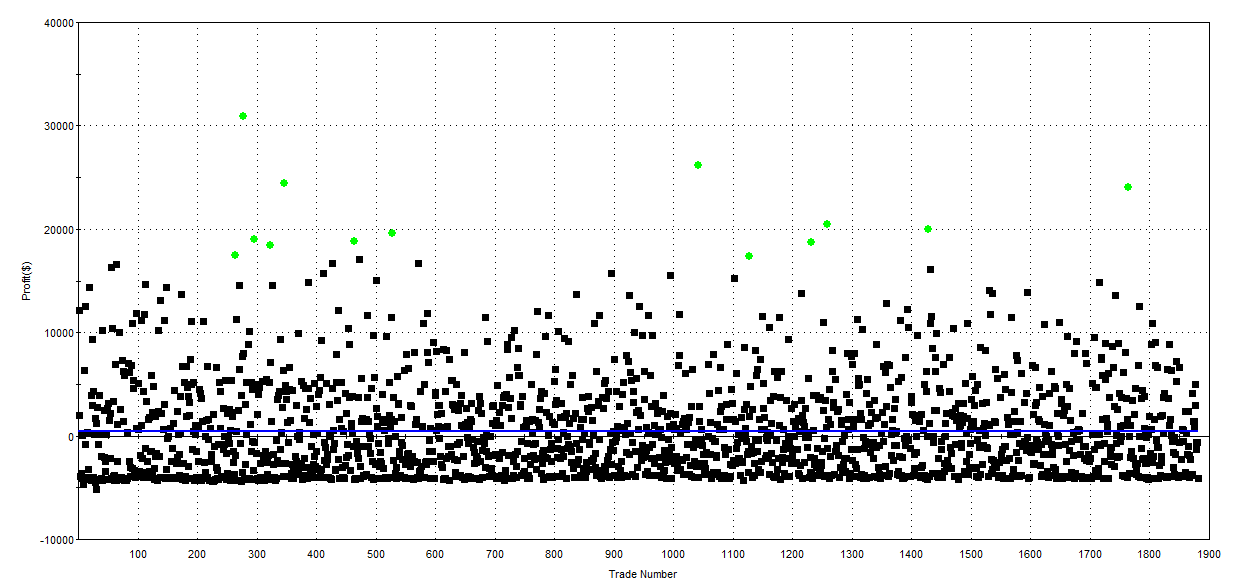Click the 900 trade number tick label
Screen dimensions: 1233x587
coord(614,552)
